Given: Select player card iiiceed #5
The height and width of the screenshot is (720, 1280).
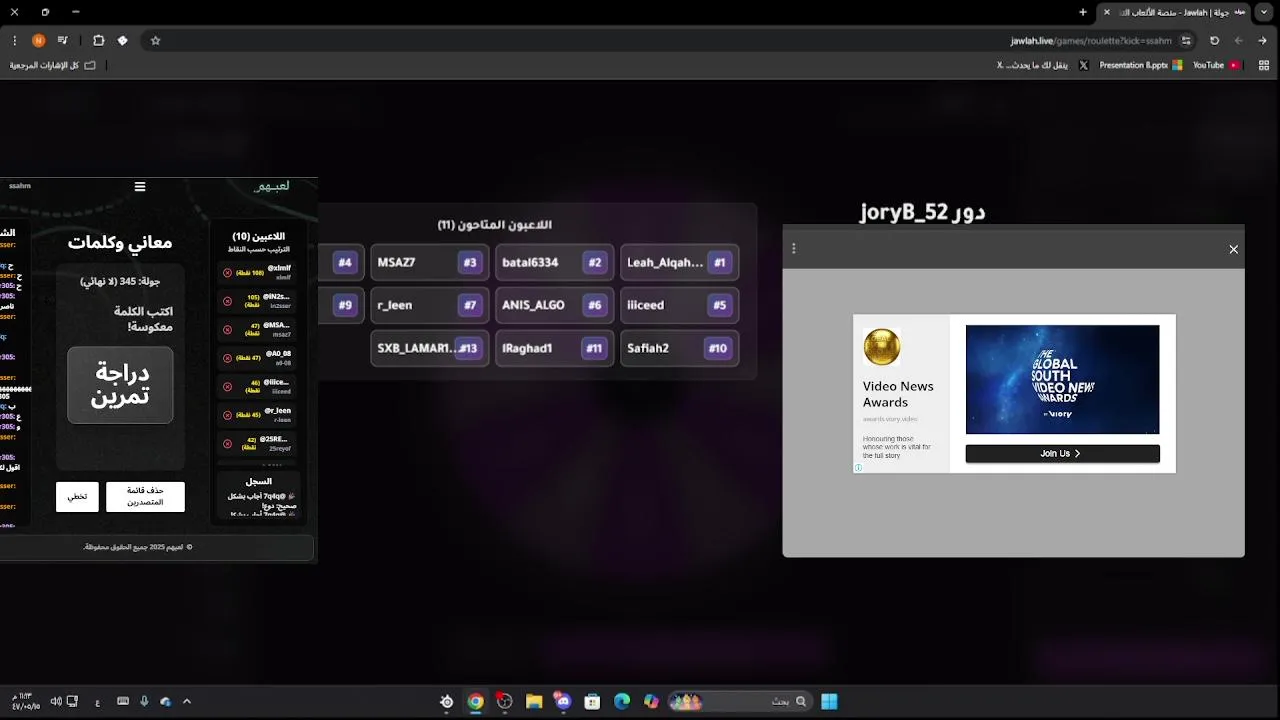Looking at the screenshot, I should 679,305.
